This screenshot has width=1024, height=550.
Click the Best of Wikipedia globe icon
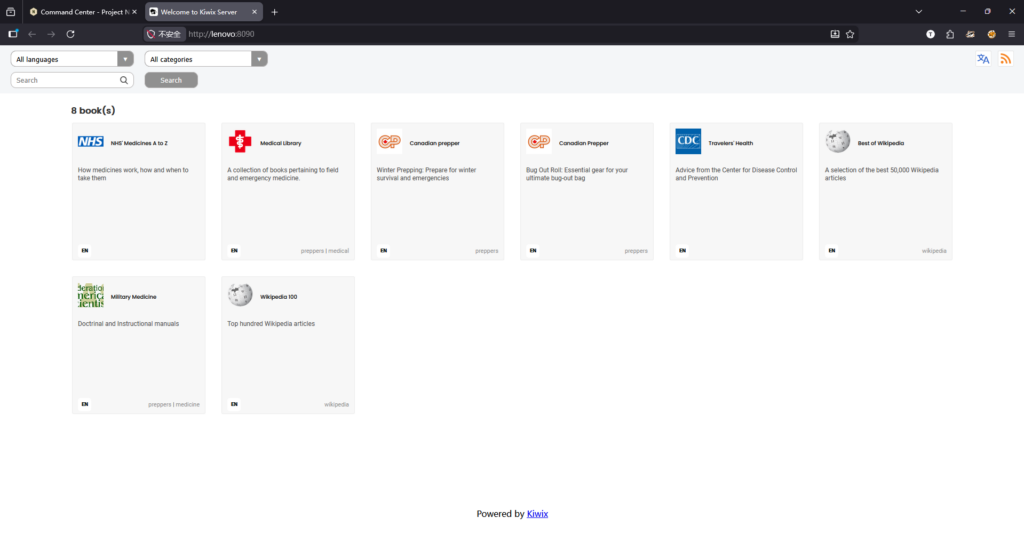pos(838,142)
